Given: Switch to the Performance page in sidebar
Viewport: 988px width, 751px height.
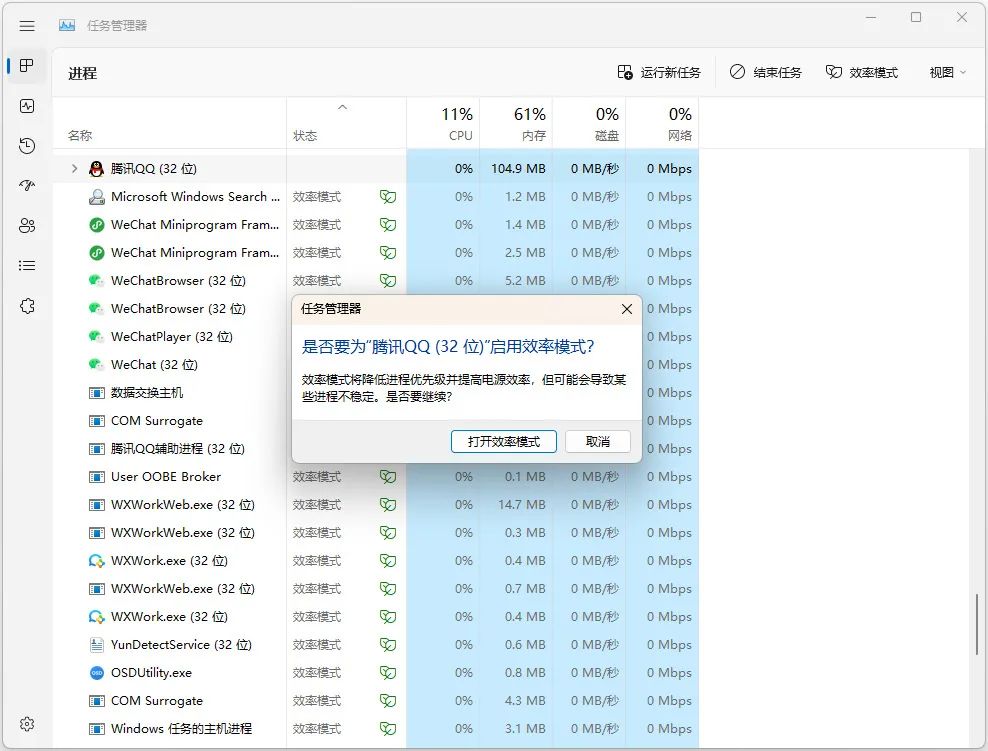Looking at the screenshot, I should coord(27,106).
